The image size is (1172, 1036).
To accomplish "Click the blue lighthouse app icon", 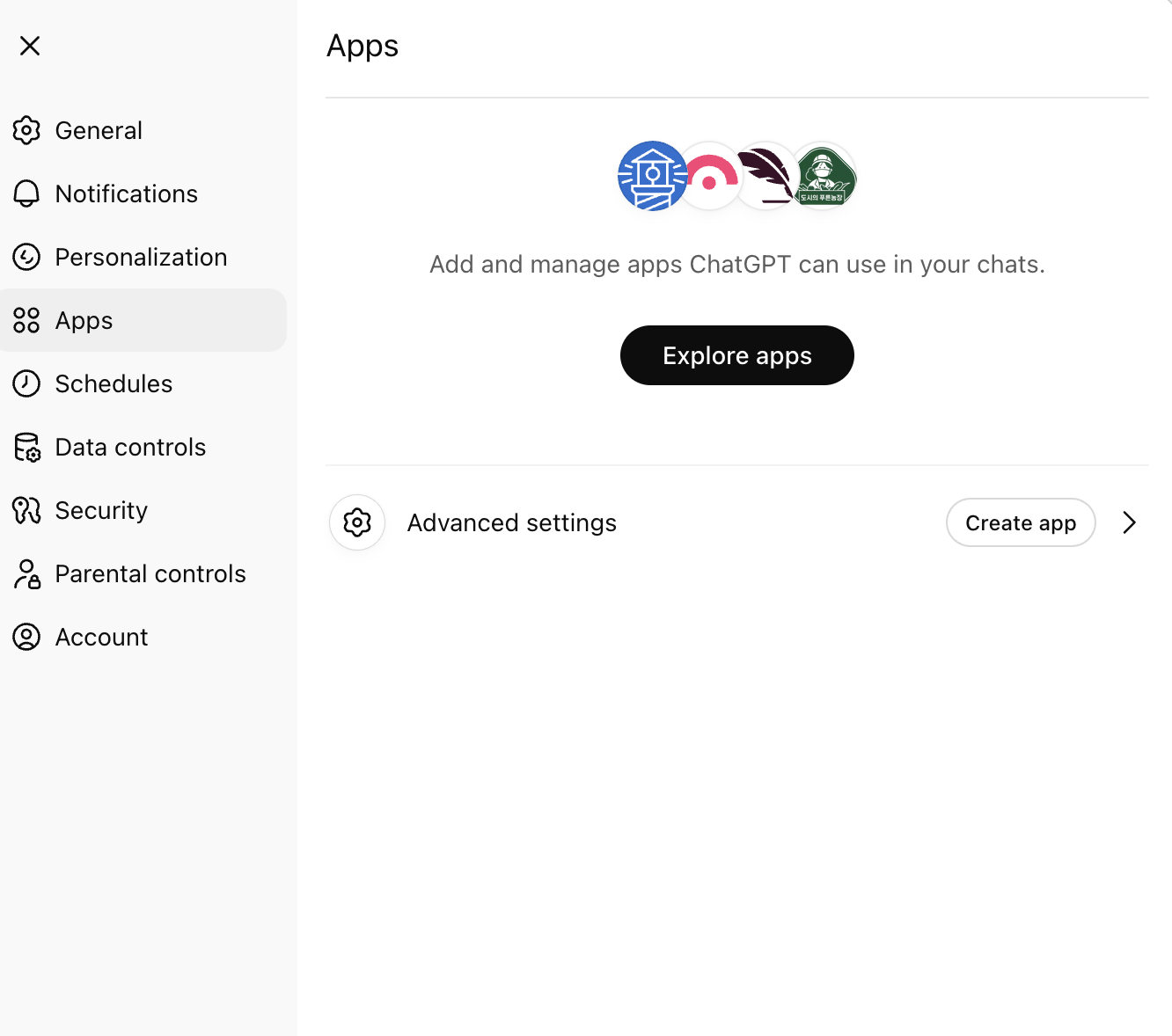I will coord(652,176).
